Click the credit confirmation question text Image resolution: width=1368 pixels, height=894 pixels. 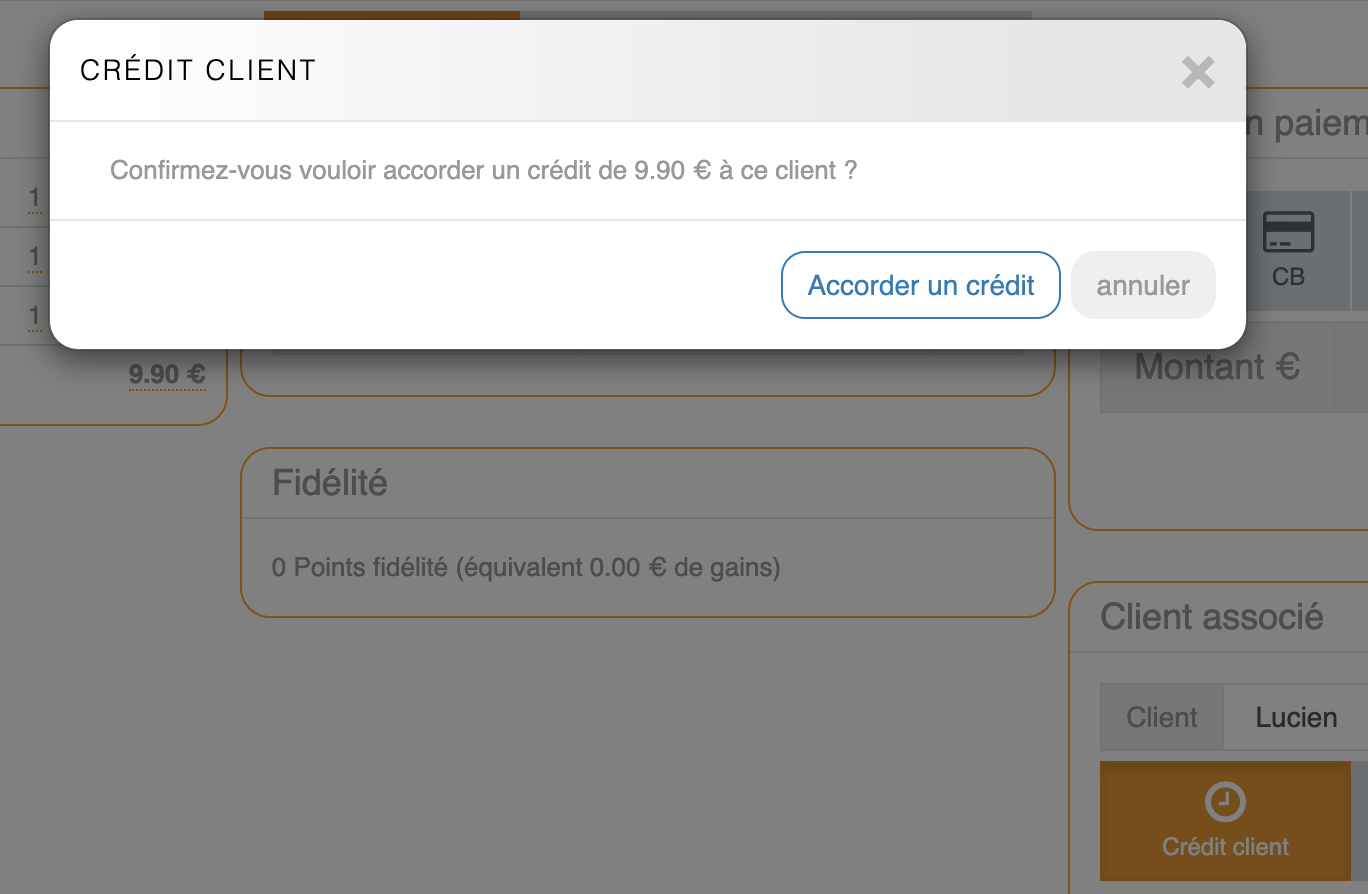pyautogui.click(x=483, y=170)
